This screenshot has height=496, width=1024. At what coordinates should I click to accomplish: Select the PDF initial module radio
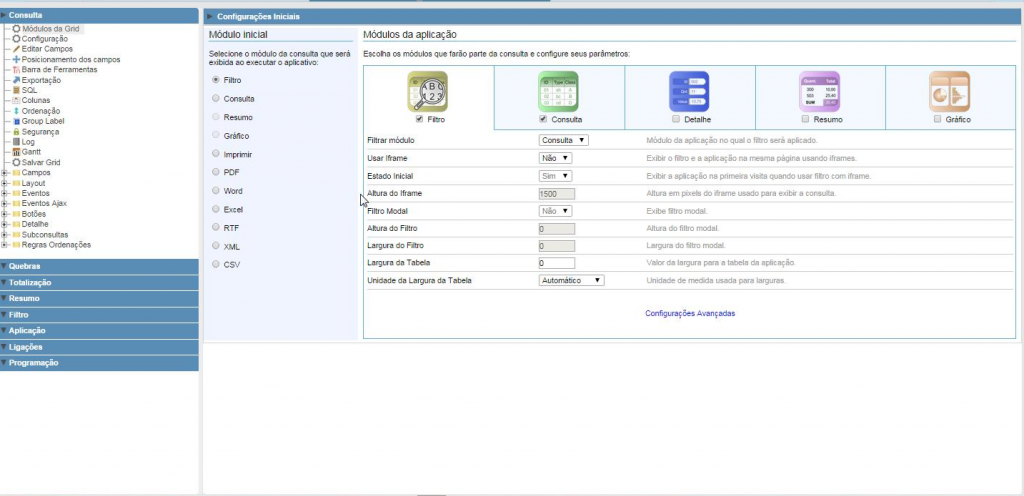(x=215, y=172)
